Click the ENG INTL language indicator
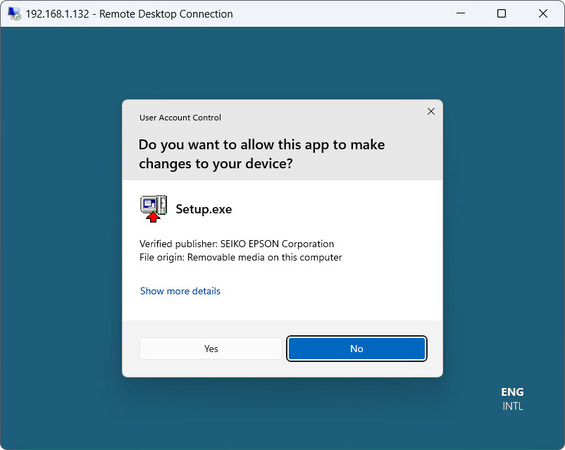 512,399
